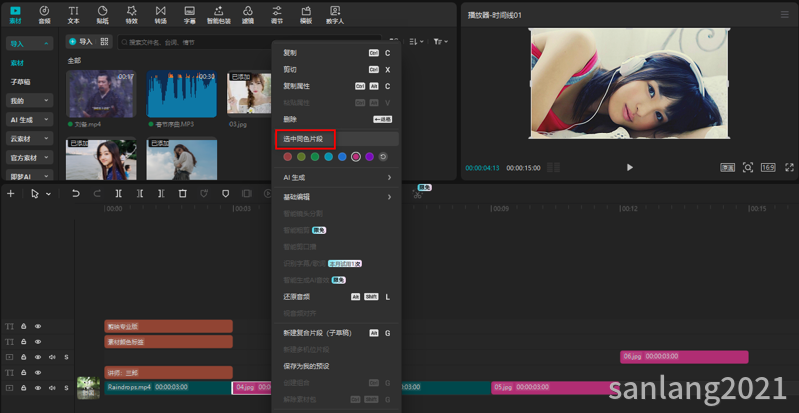Expand the AI 生成 submenu arrow
799x413 pixels.
point(389,177)
